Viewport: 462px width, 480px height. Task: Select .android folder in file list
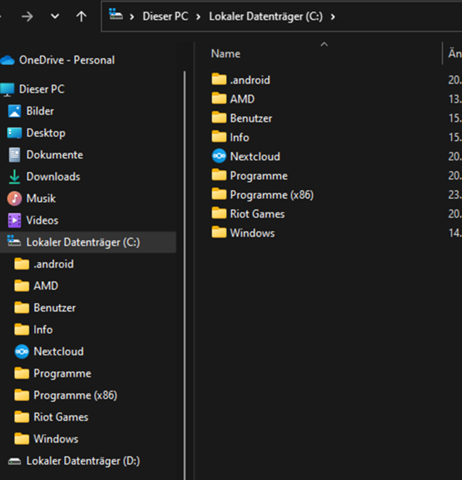[x=250, y=80]
